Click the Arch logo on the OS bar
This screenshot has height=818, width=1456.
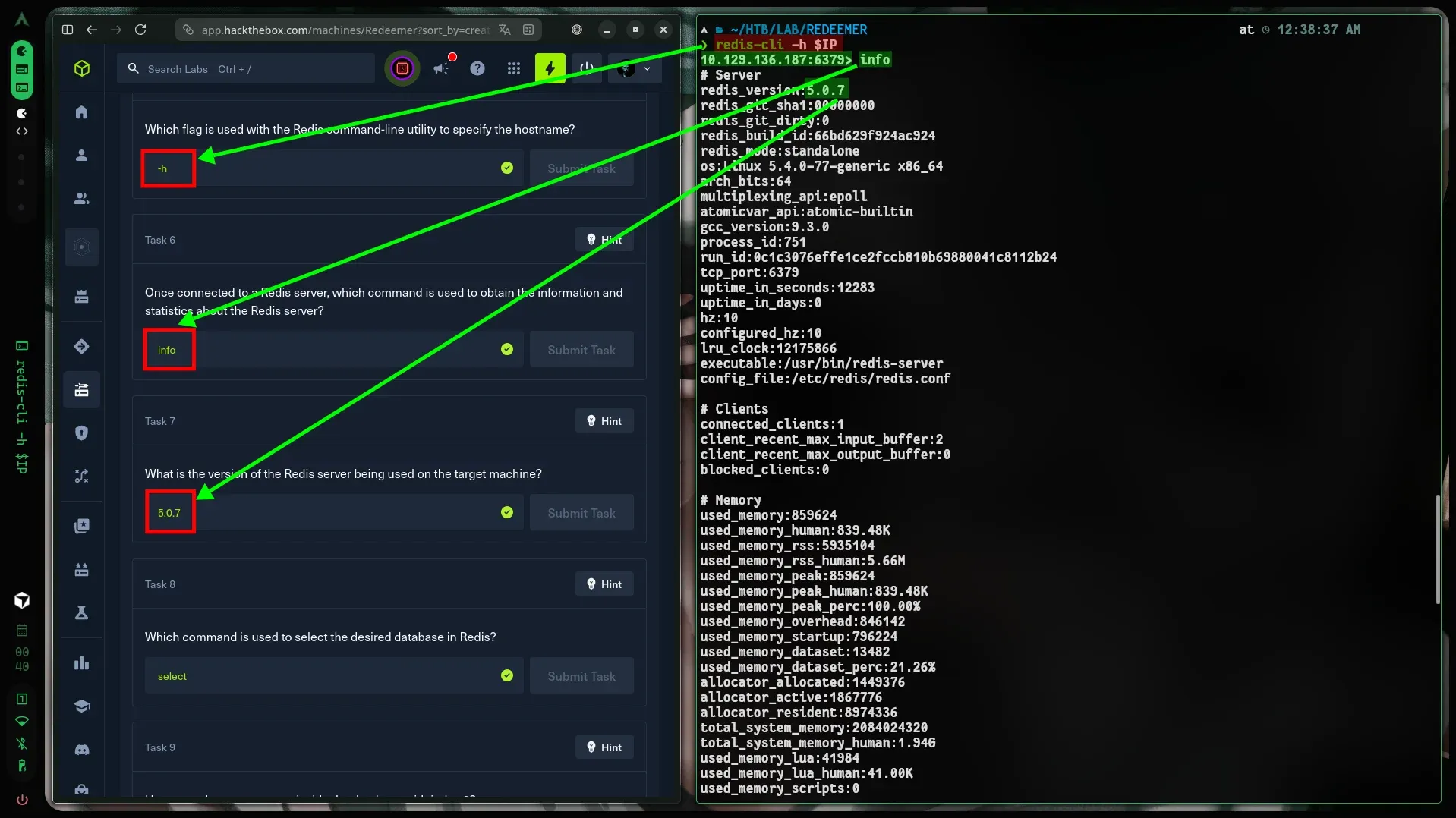click(x=22, y=19)
